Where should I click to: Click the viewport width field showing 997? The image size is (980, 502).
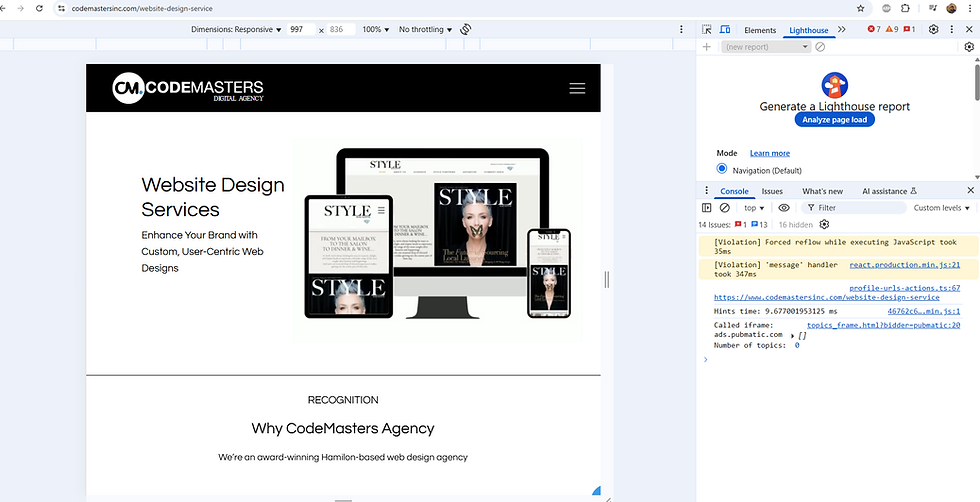[x=301, y=29]
